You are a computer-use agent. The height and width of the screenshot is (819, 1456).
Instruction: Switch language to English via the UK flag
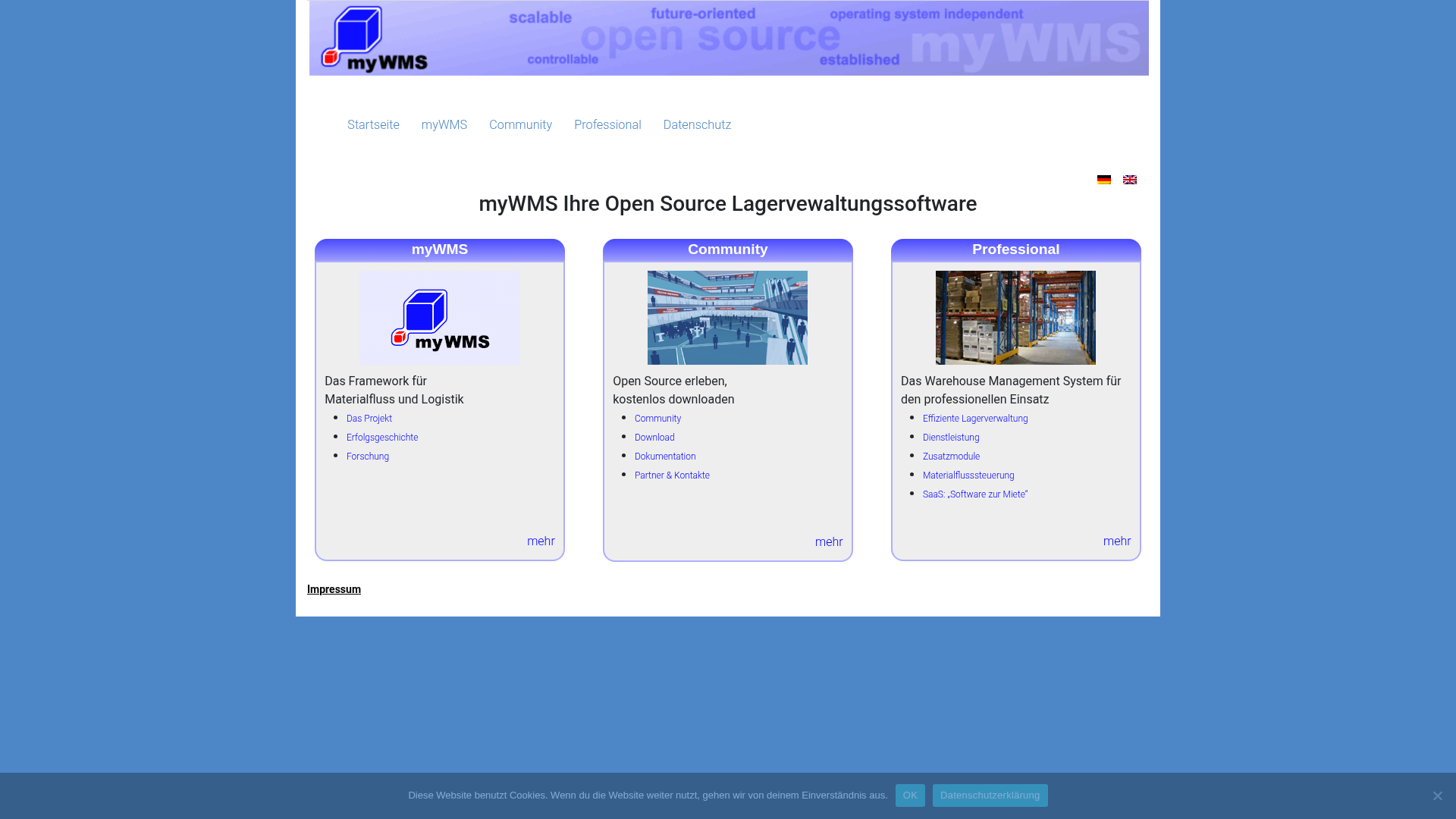pyautogui.click(x=1130, y=180)
